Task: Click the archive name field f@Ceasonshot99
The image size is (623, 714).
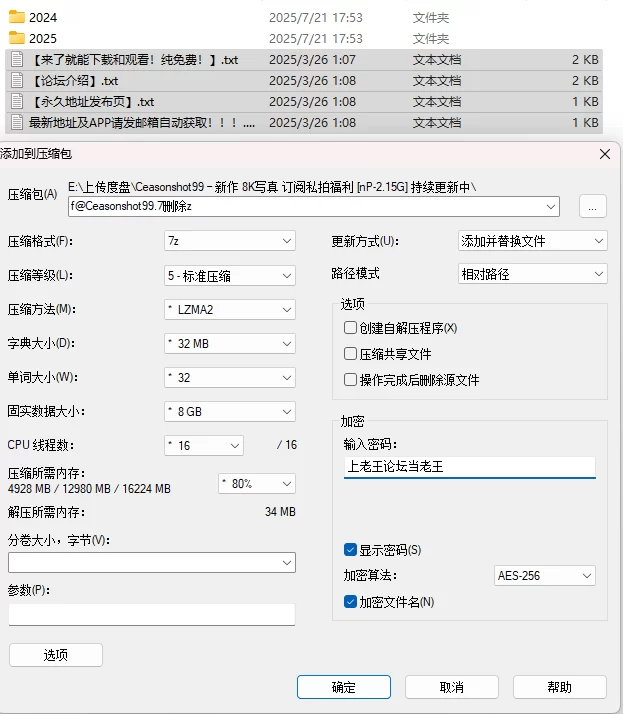Action: tap(314, 206)
